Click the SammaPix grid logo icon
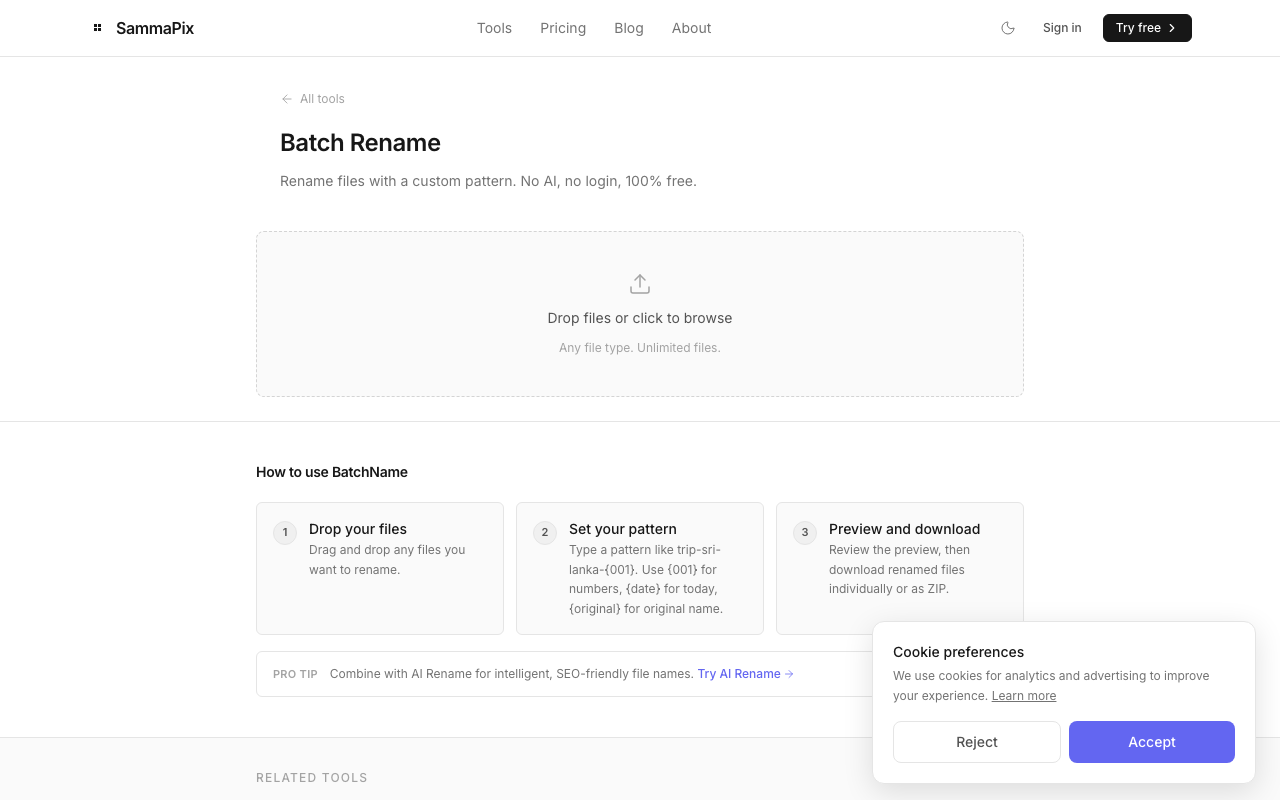The image size is (1280, 800). pos(98,28)
